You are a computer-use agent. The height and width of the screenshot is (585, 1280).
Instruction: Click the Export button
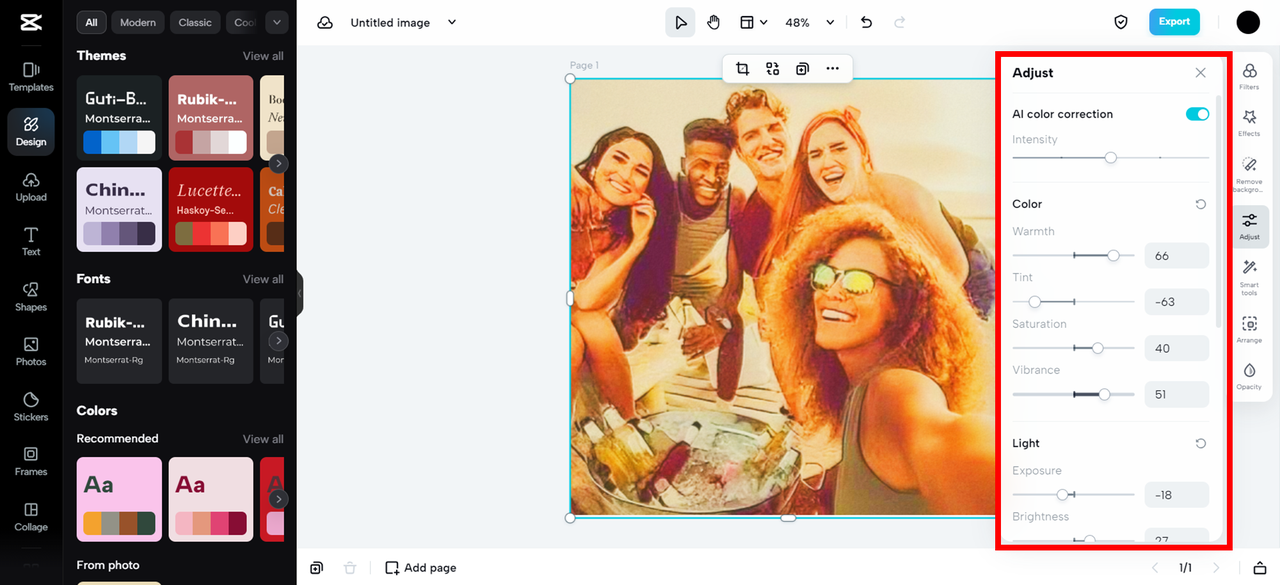tap(1174, 22)
